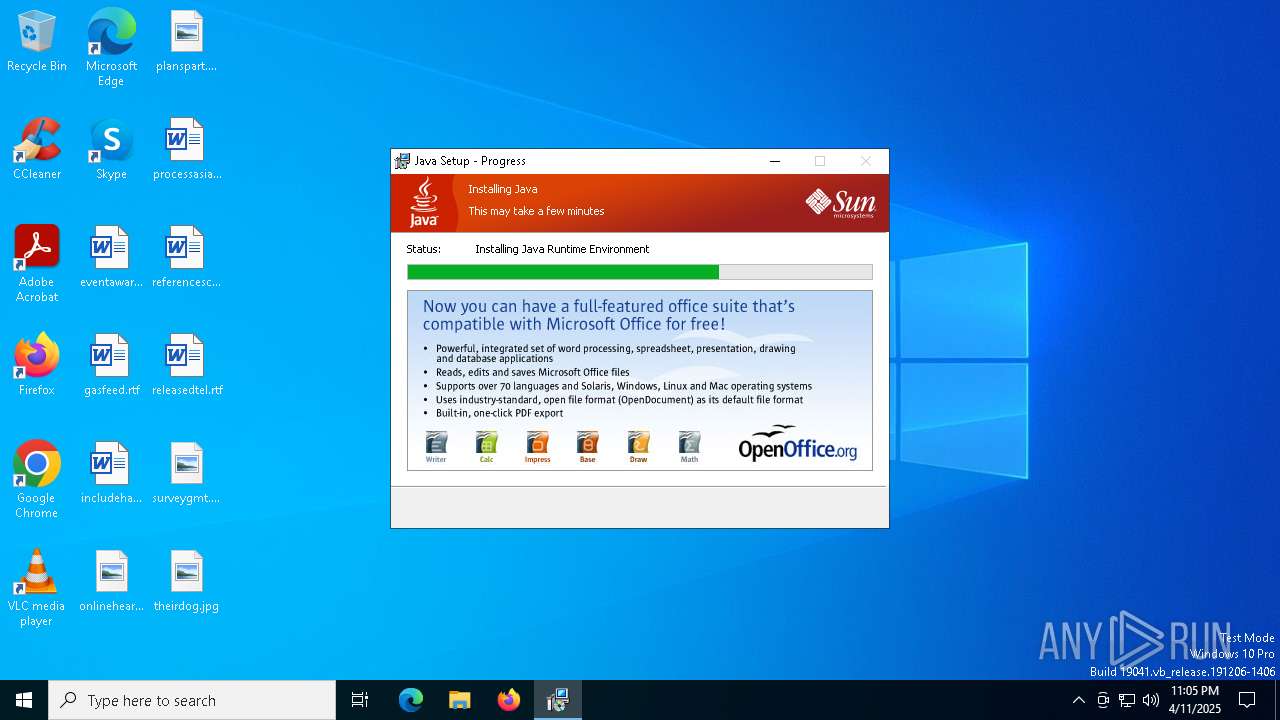Viewport: 1280px width, 720px height.
Task: Click the Sun Microsystems logo
Action: tap(841, 203)
